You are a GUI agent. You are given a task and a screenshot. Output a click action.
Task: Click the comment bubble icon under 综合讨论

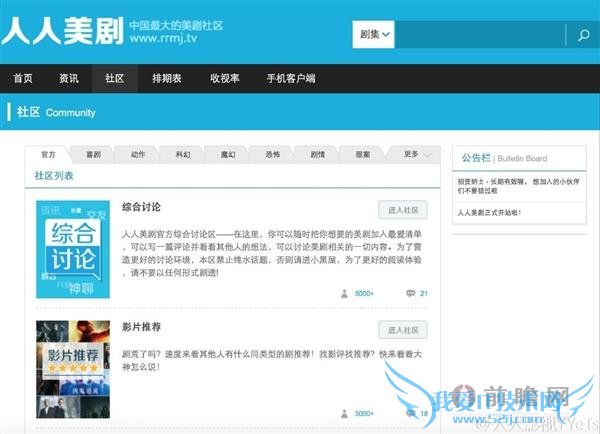410,294
